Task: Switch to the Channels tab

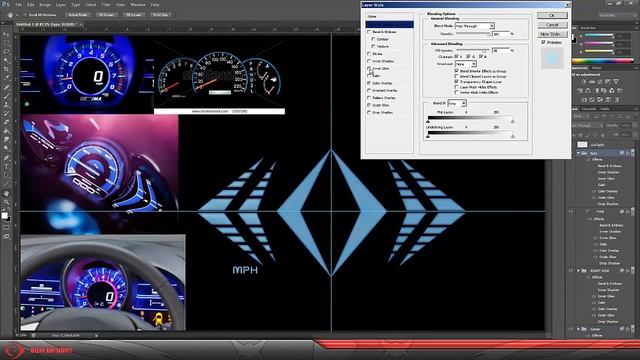Action: (x=589, y=109)
